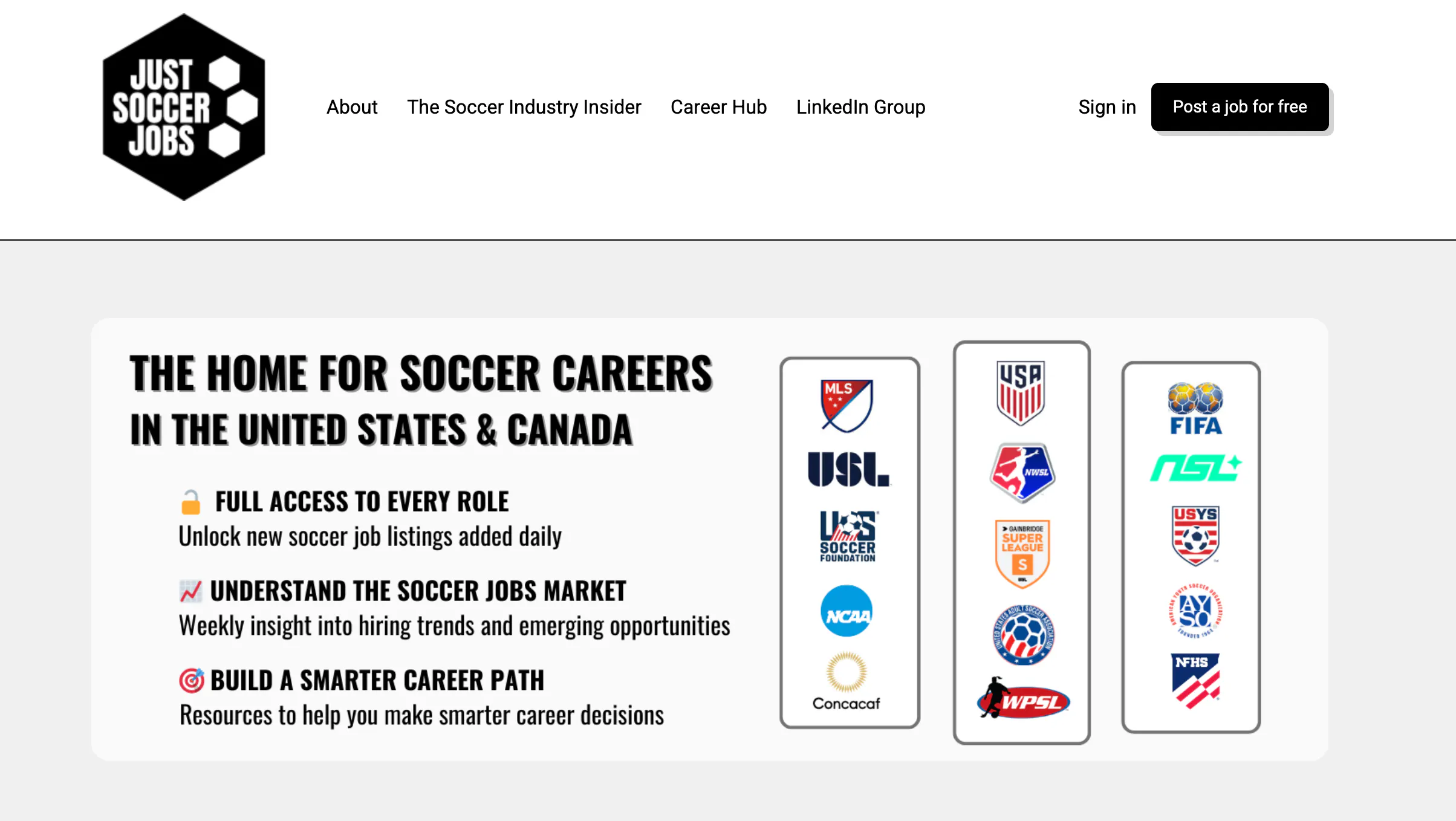
Task: Open The Soccer Industry Insider link
Action: point(524,107)
